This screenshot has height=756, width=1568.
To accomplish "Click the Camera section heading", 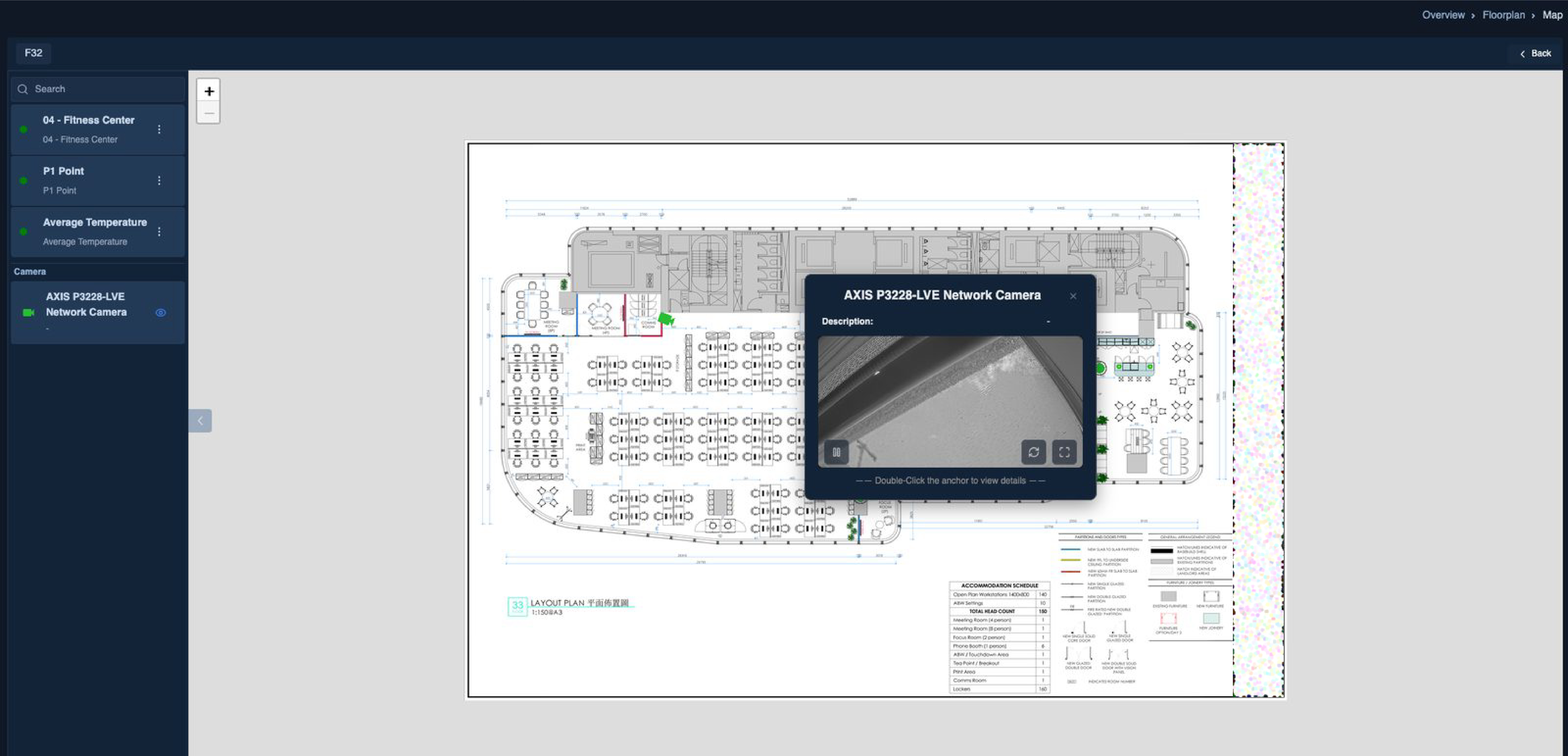I will pos(30,272).
